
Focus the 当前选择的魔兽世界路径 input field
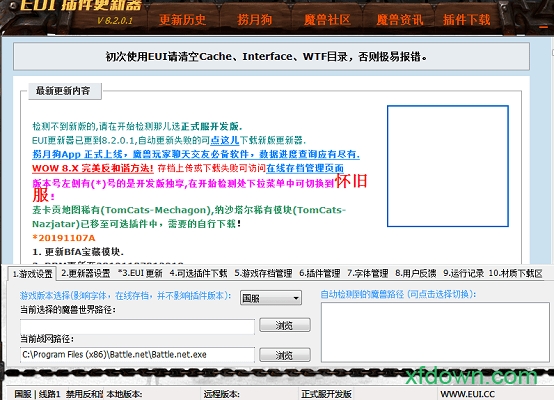(137, 326)
